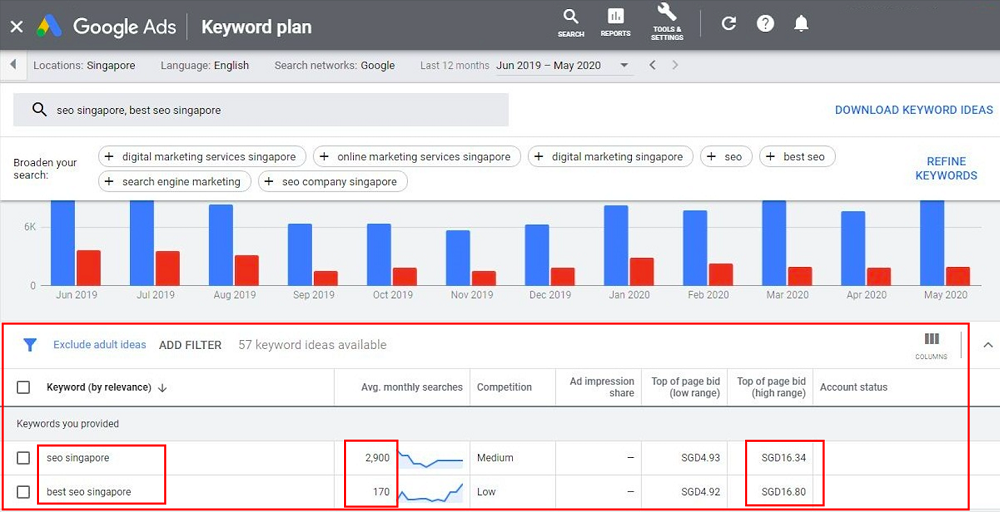
Task: Sort by Top of page bid (low range)
Action: (686, 387)
